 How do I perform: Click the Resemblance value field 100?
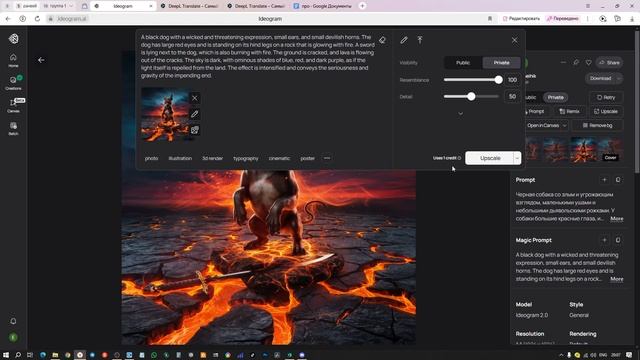(x=512, y=80)
